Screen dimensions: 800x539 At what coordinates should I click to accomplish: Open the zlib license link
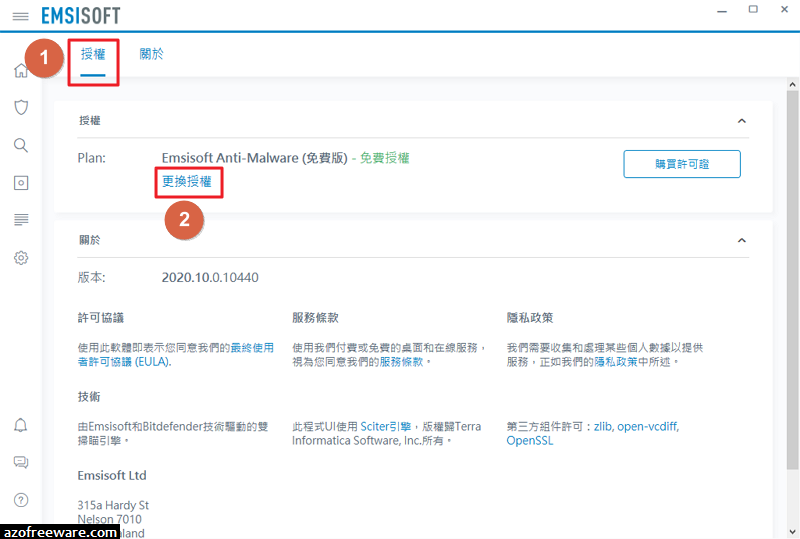pyautogui.click(x=603, y=427)
